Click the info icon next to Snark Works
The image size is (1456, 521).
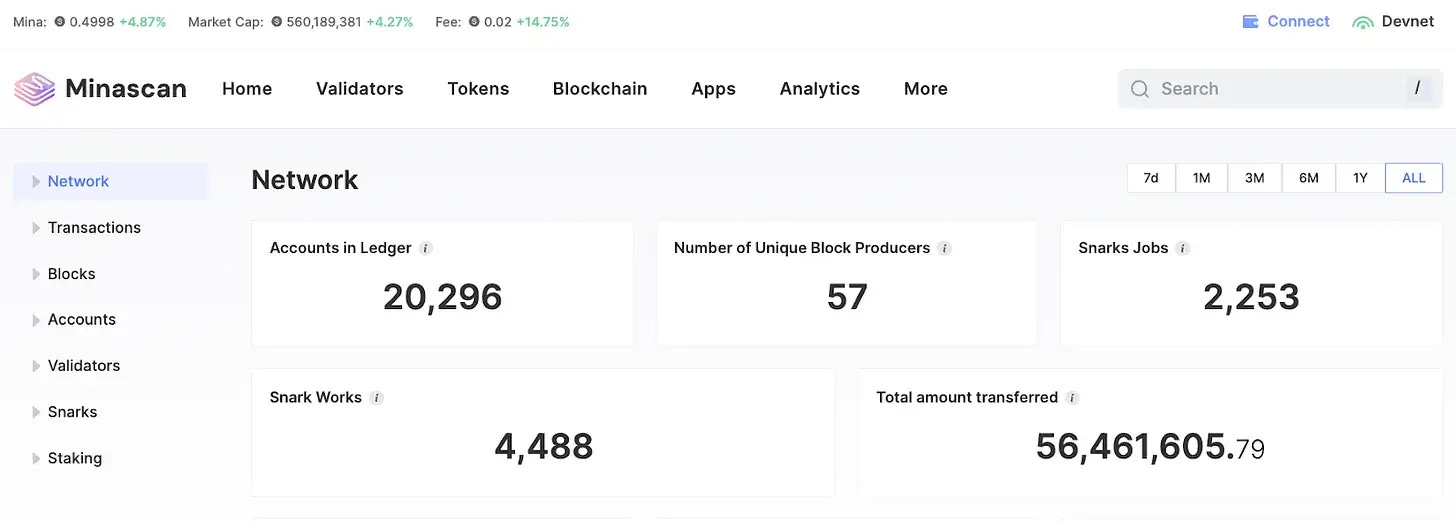(x=377, y=397)
